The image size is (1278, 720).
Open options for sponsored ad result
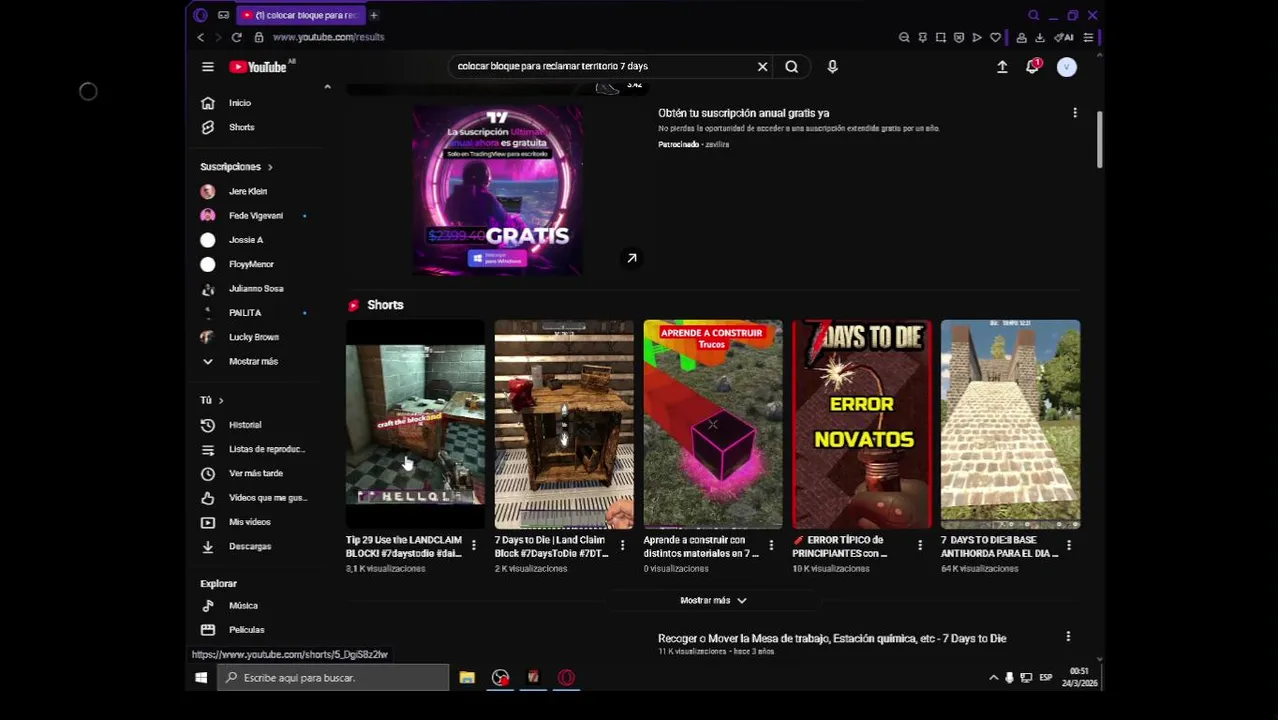tap(1075, 113)
